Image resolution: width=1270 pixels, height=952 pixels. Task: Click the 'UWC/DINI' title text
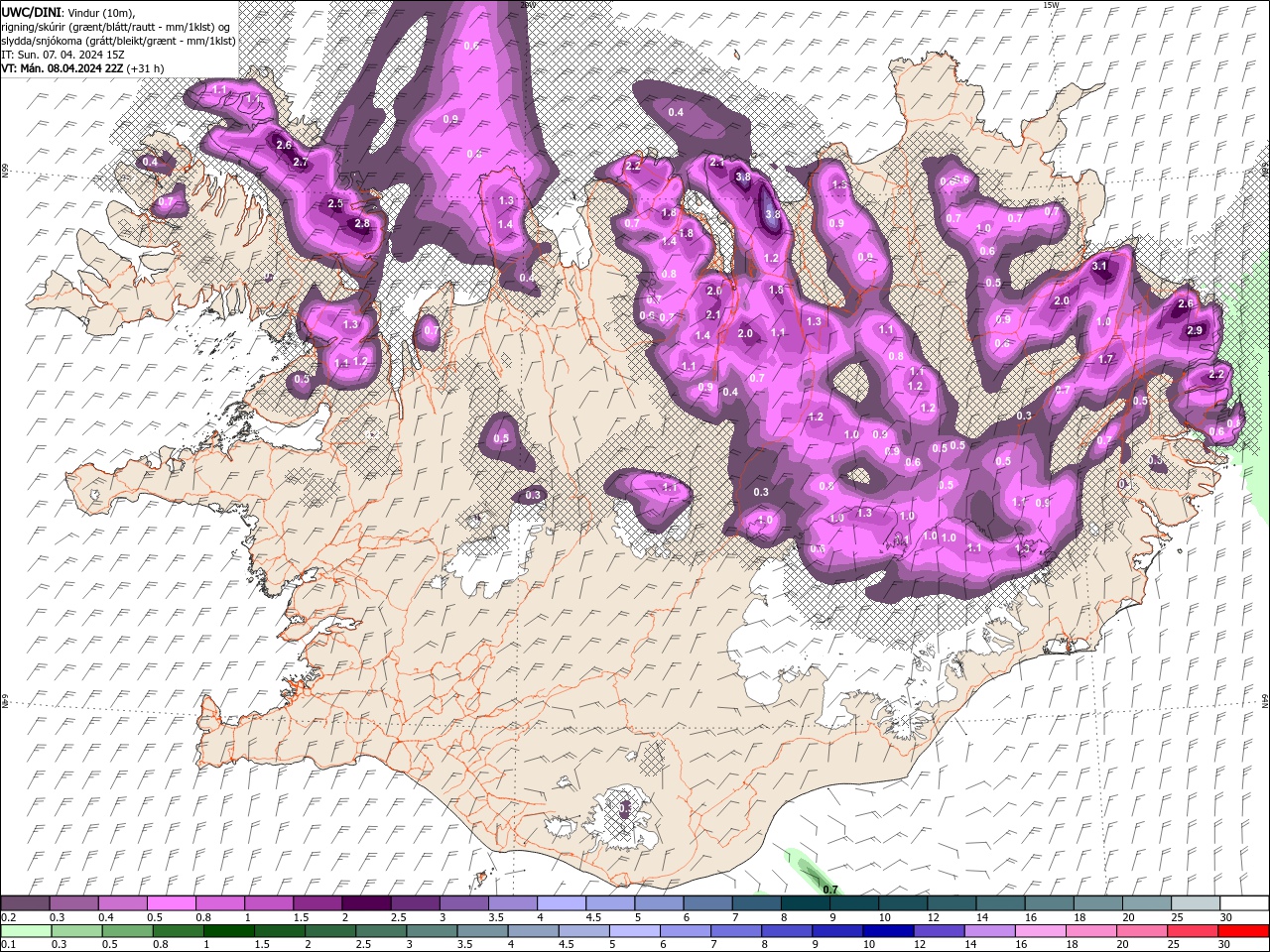(32, 12)
